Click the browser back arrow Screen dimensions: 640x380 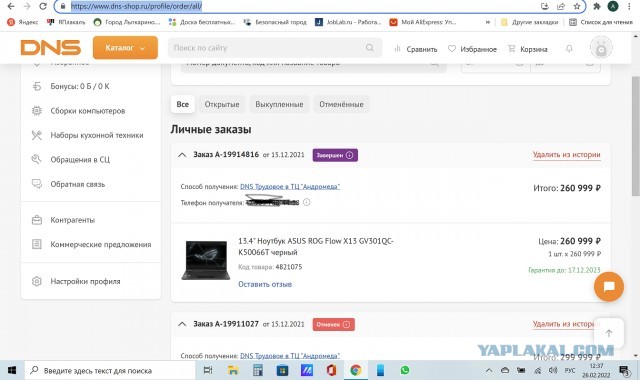[11, 6]
